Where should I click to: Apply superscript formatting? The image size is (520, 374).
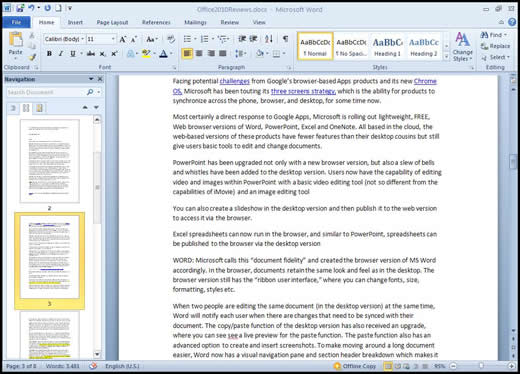pos(114,54)
